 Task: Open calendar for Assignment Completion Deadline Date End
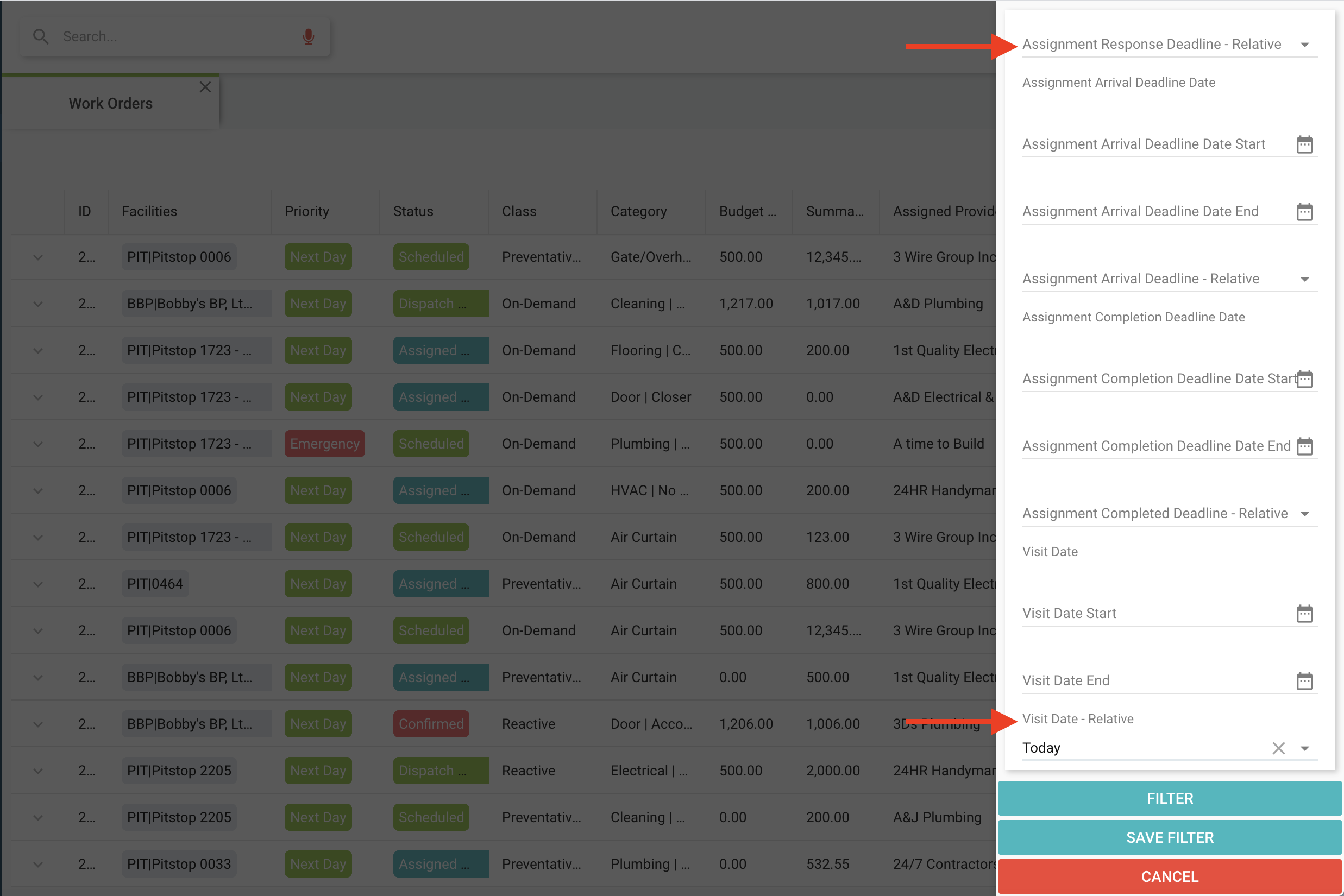(1305, 446)
